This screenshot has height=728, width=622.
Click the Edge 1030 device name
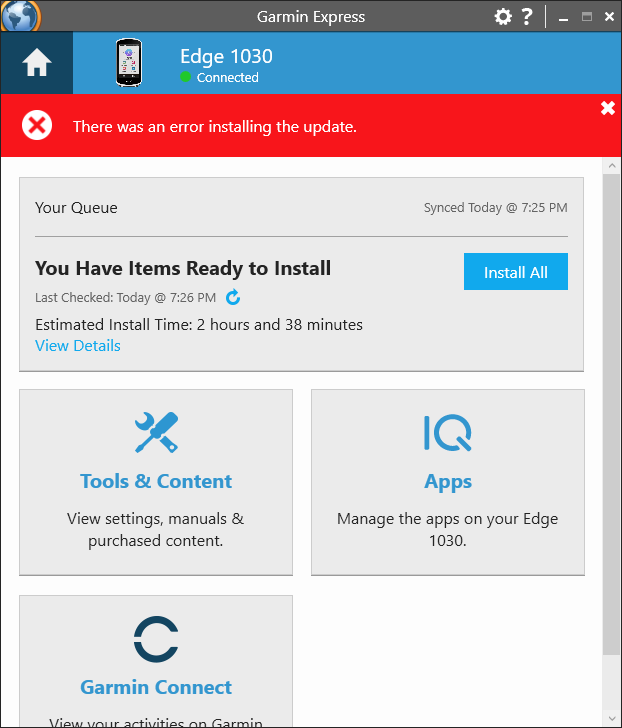[226, 57]
